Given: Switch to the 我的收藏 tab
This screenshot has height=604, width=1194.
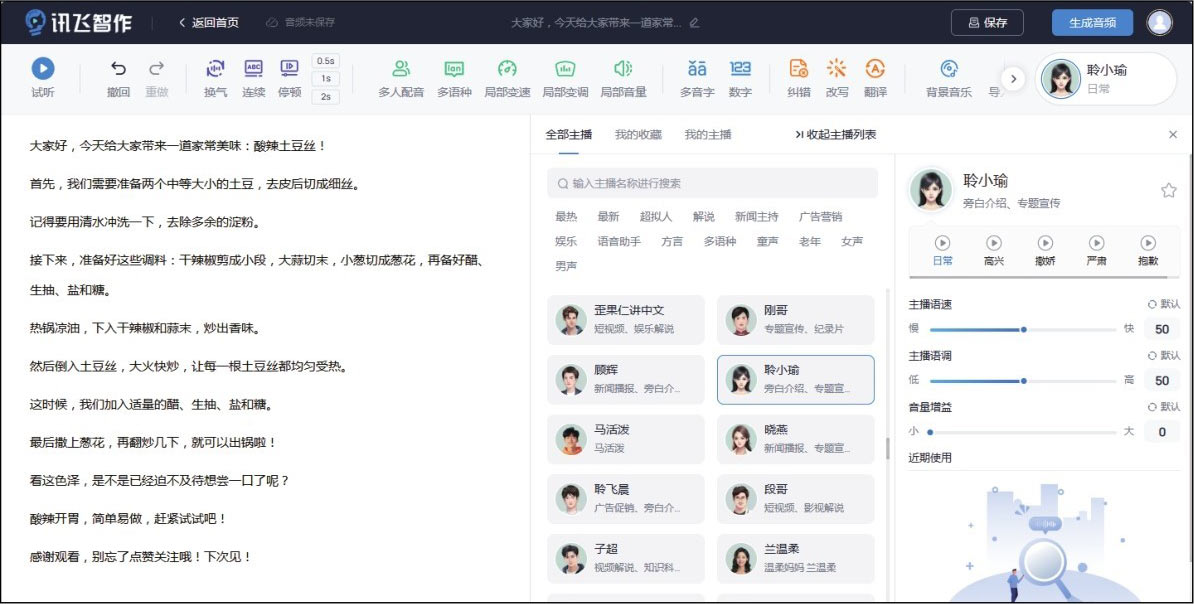Looking at the screenshot, I should point(637,134).
